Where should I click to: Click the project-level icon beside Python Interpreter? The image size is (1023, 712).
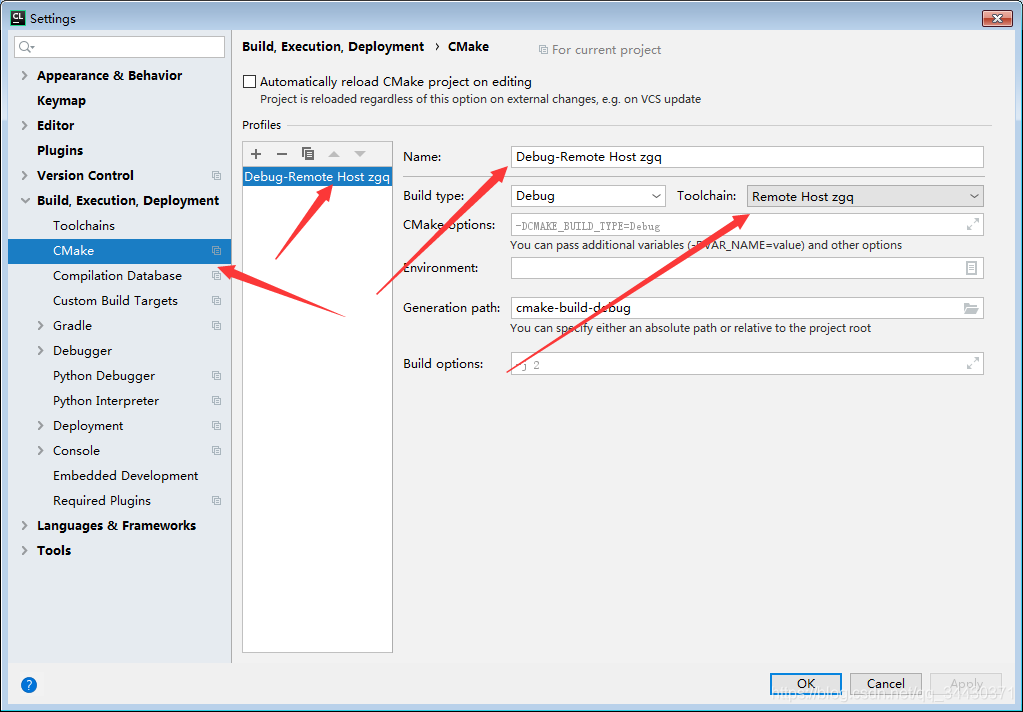tap(217, 401)
